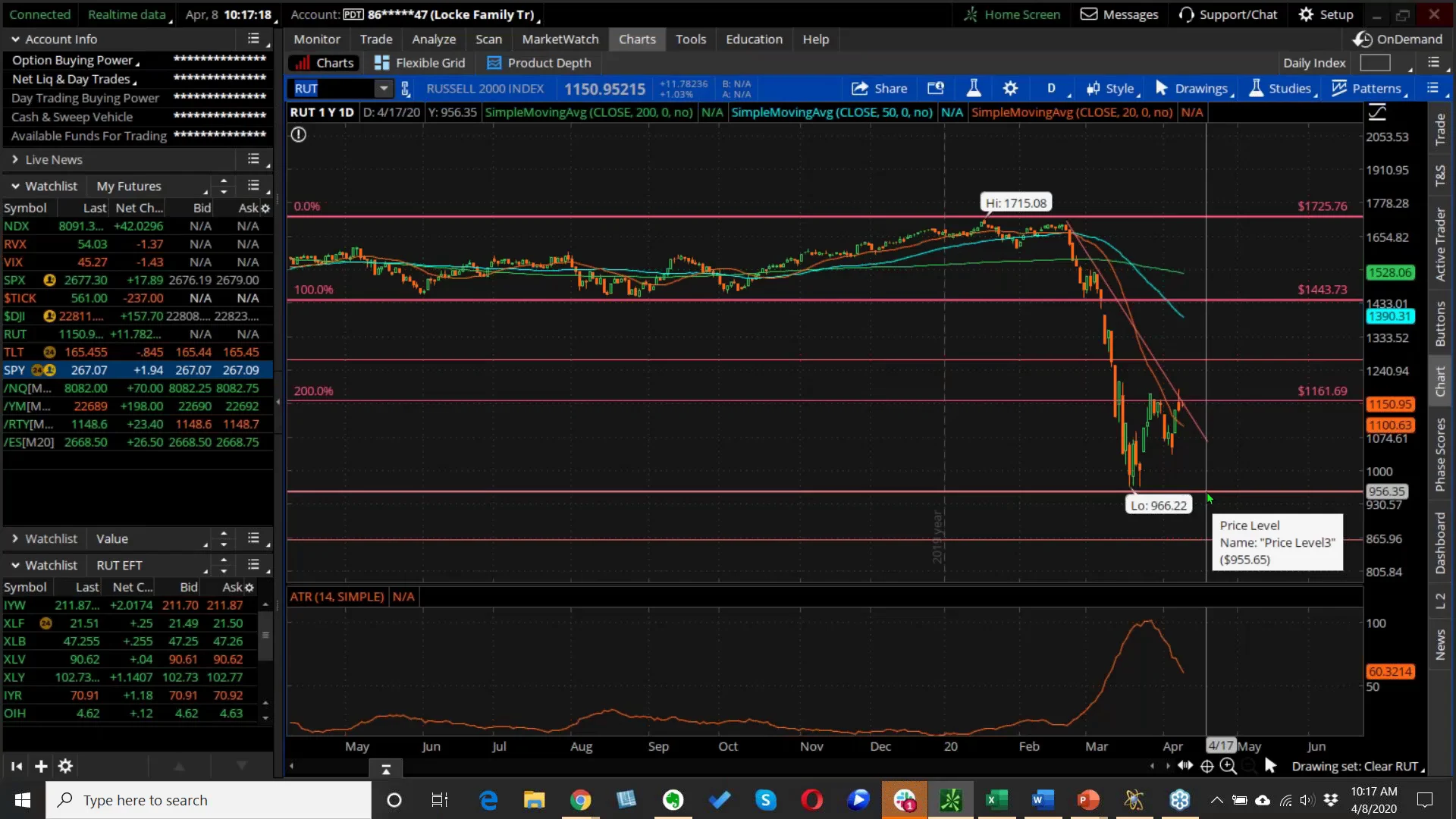Open left sidebar gear settings
Image resolution: width=1456 pixels, height=819 pixels.
(x=66, y=767)
